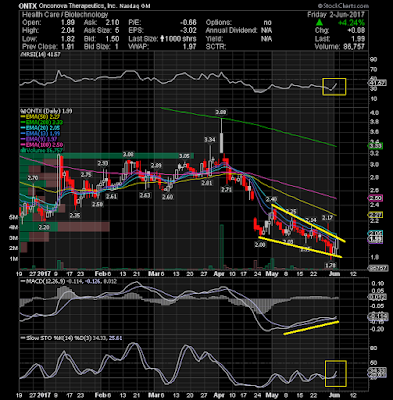Click the EMA(9) 1.97 legend entry
Viewport: 393px width, 400px height.
click(40, 139)
